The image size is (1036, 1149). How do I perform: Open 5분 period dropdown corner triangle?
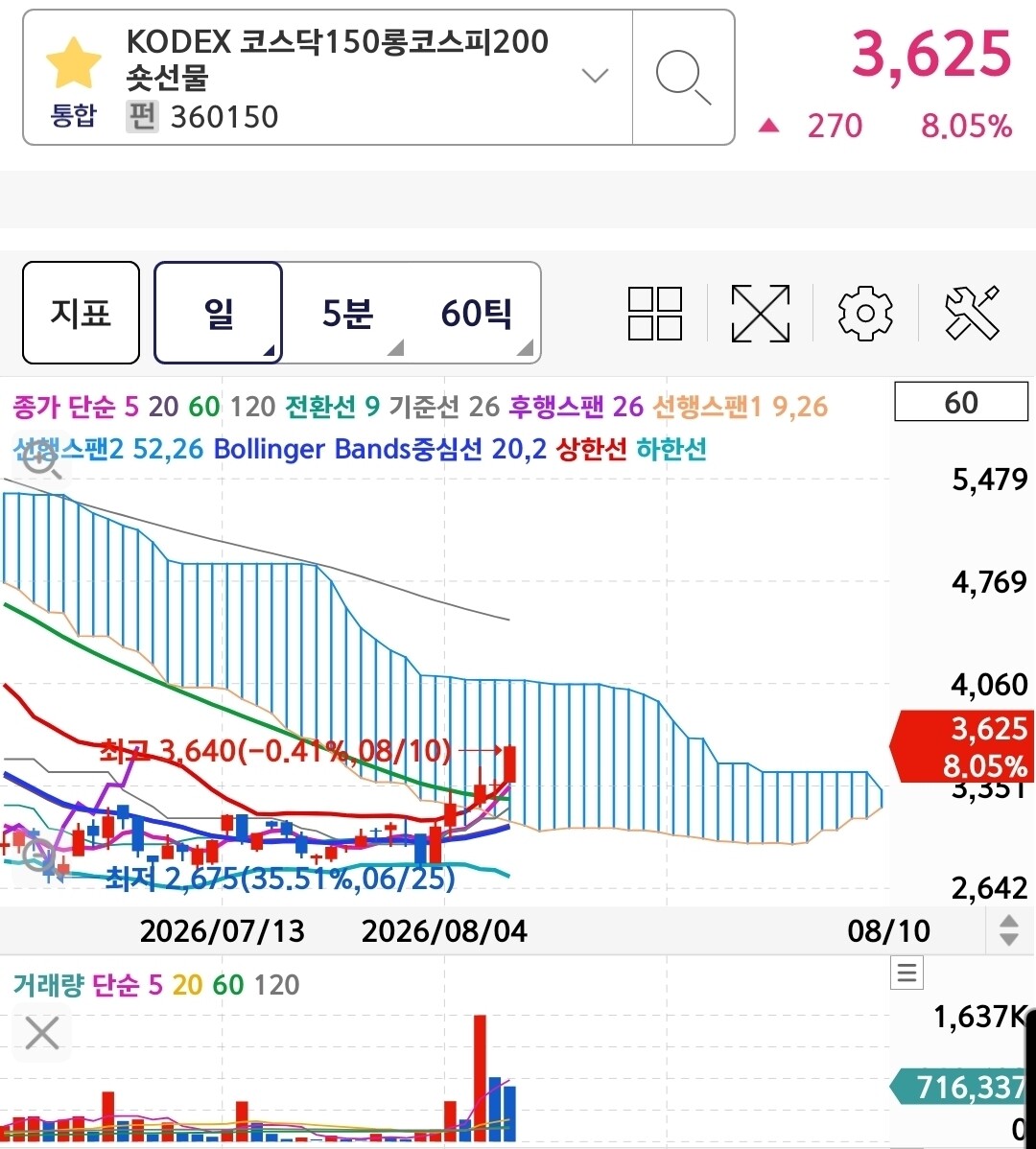[x=395, y=347]
